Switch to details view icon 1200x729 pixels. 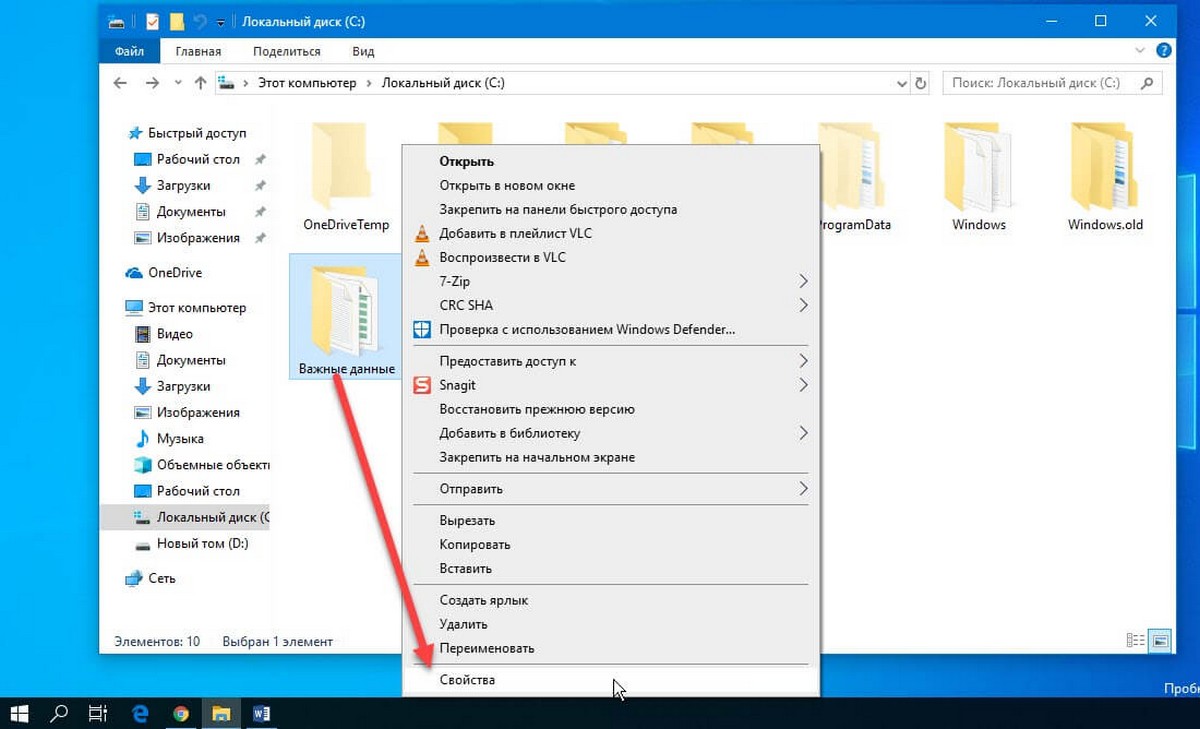[1136, 641]
